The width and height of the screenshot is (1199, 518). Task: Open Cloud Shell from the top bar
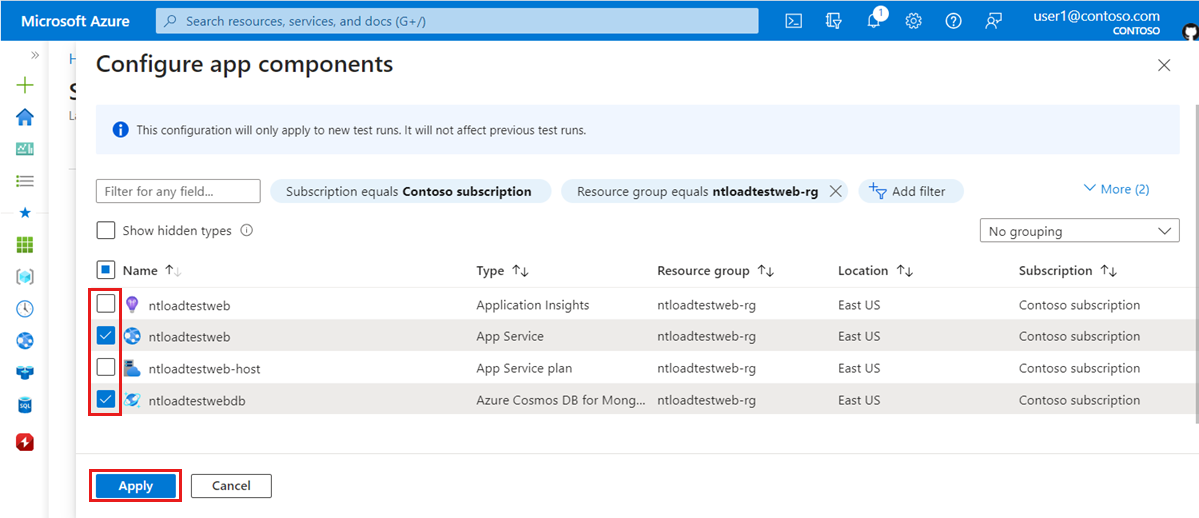(x=793, y=21)
